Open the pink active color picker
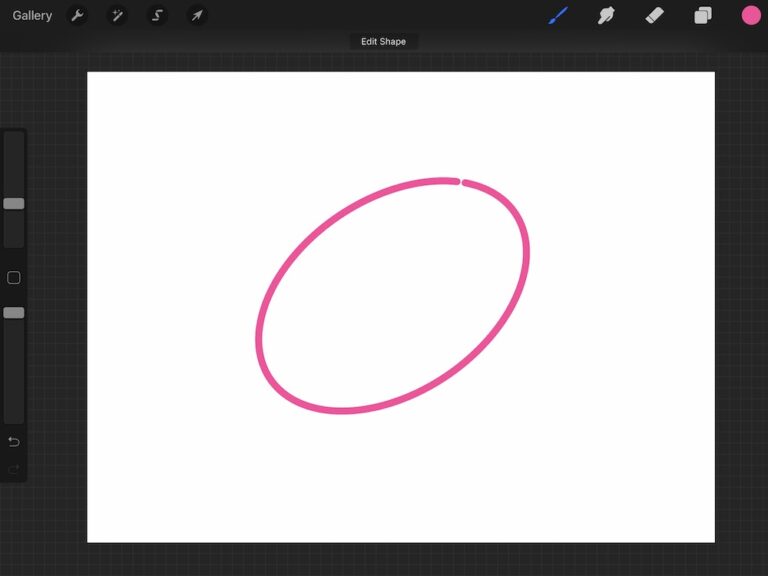 coord(751,15)
